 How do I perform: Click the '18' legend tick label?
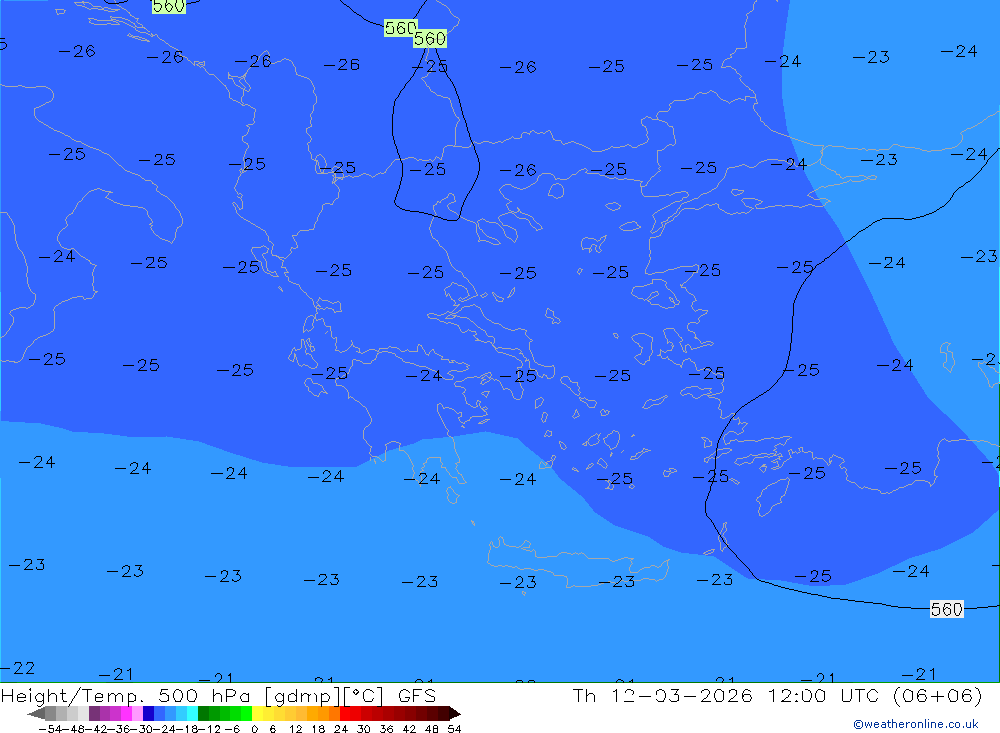318,729
